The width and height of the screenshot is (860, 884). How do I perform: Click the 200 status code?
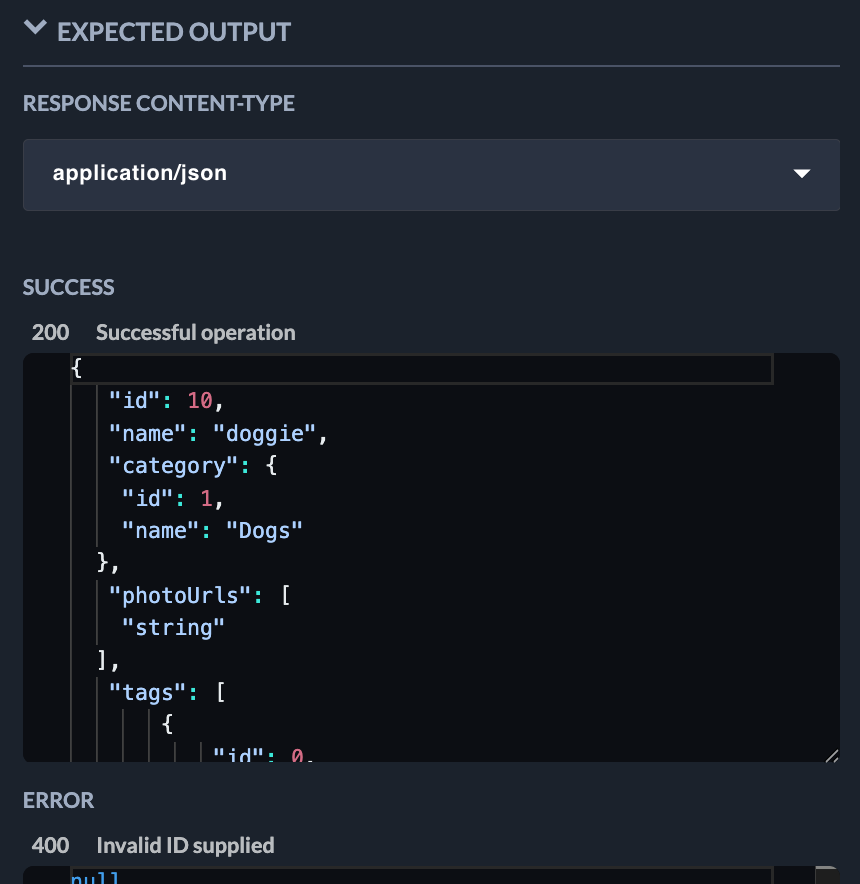coord(51,332)
